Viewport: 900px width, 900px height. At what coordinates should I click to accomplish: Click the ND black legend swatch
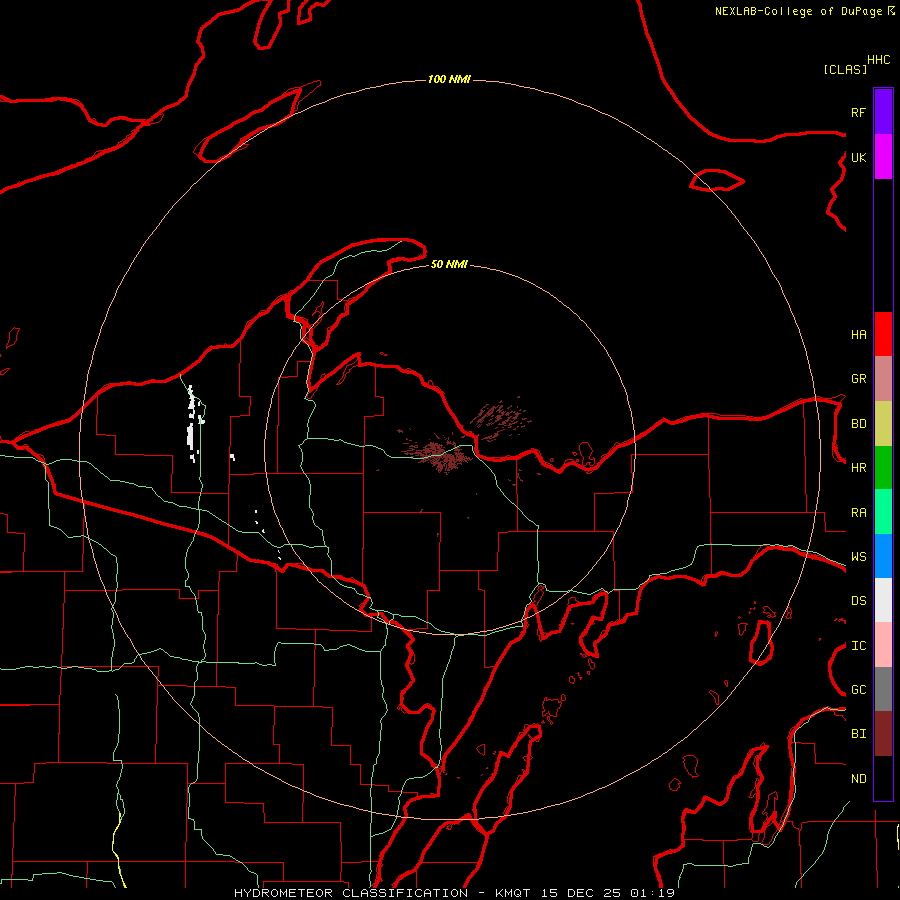pyautogui.click(x=883, y=778)
